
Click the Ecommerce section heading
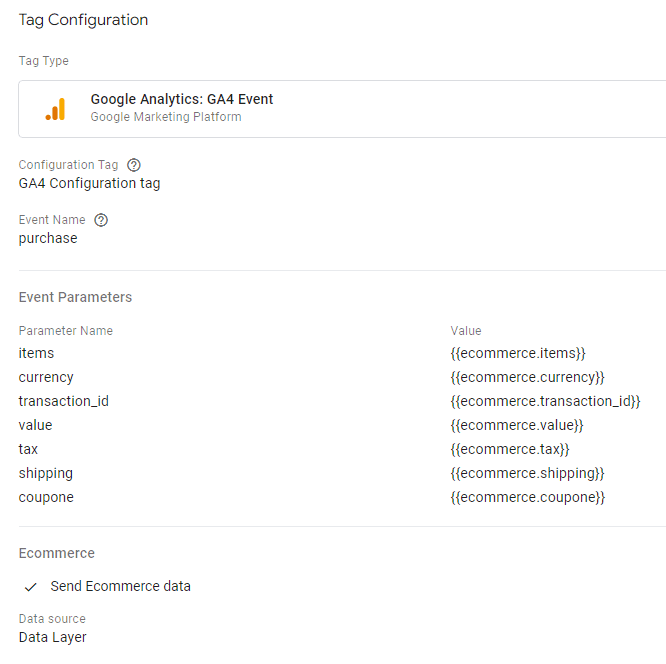57,553
